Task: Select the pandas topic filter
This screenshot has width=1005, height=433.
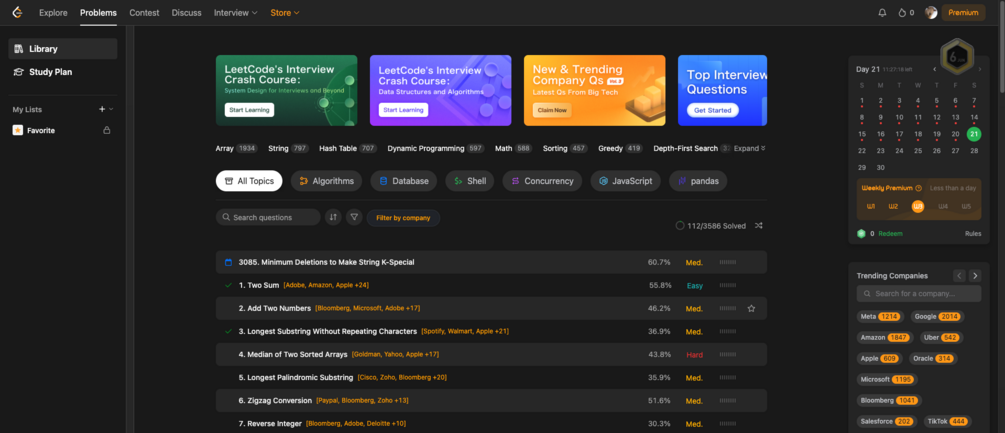Action: click(698, 181)
